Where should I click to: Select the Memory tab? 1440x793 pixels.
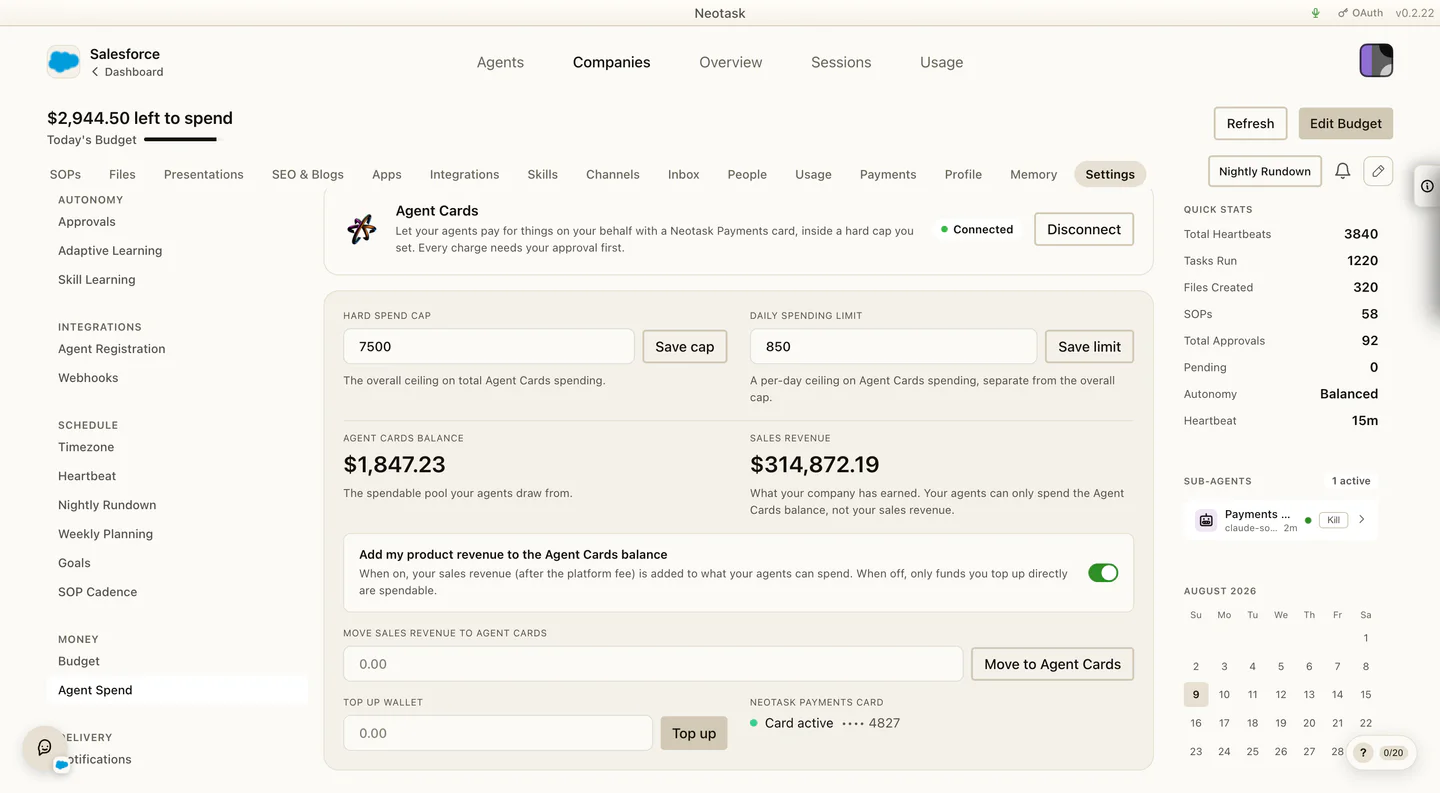click(1033, 174)
